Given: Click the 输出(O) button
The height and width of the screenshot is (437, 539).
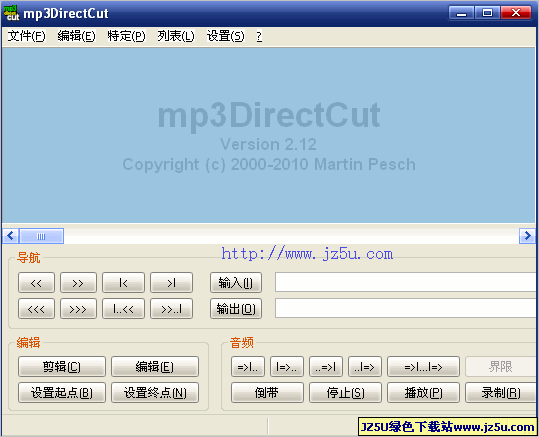Looking at the screenshot, I should [x=236, y=309].
